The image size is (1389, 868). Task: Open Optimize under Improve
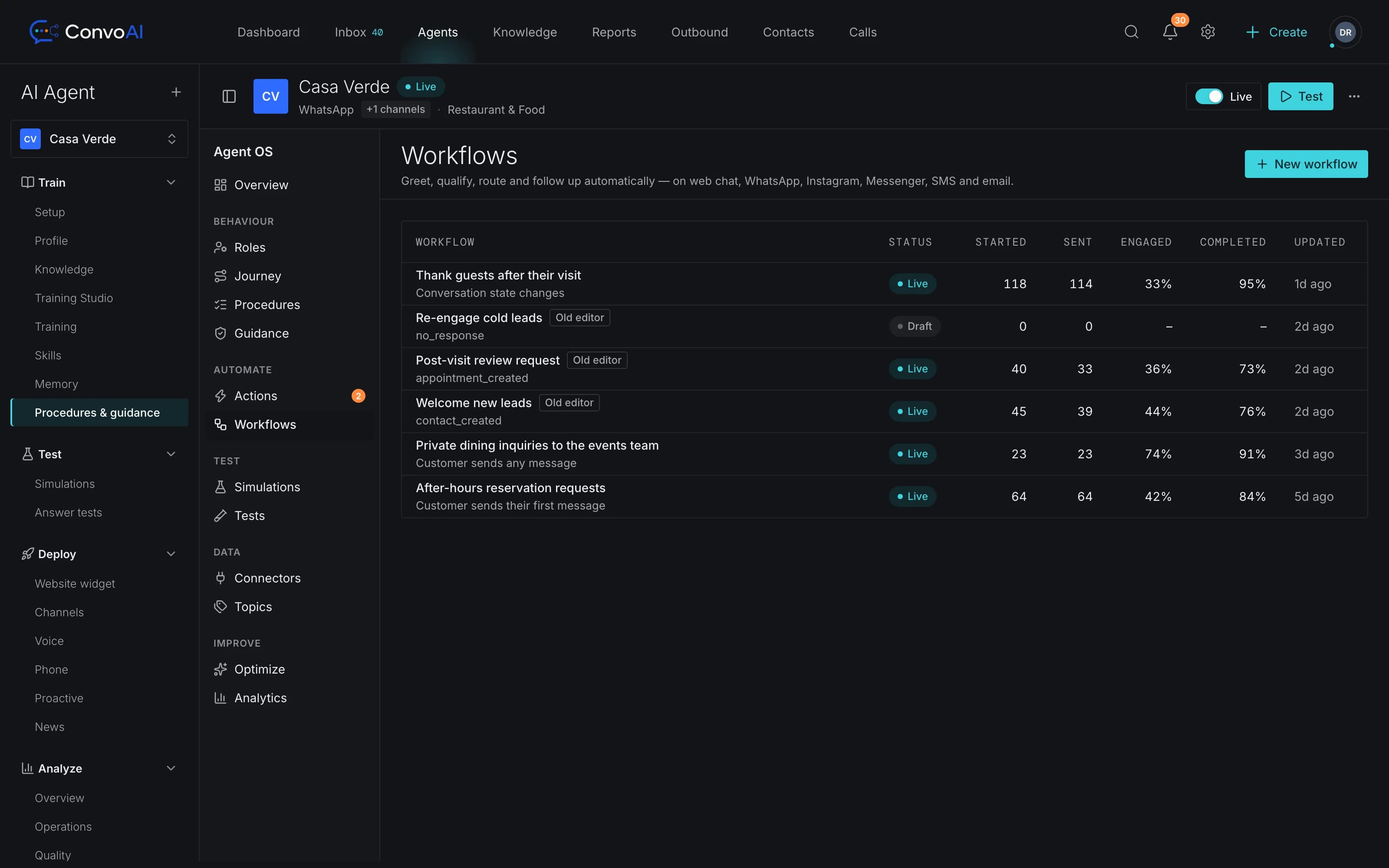(x=289, y=669)
